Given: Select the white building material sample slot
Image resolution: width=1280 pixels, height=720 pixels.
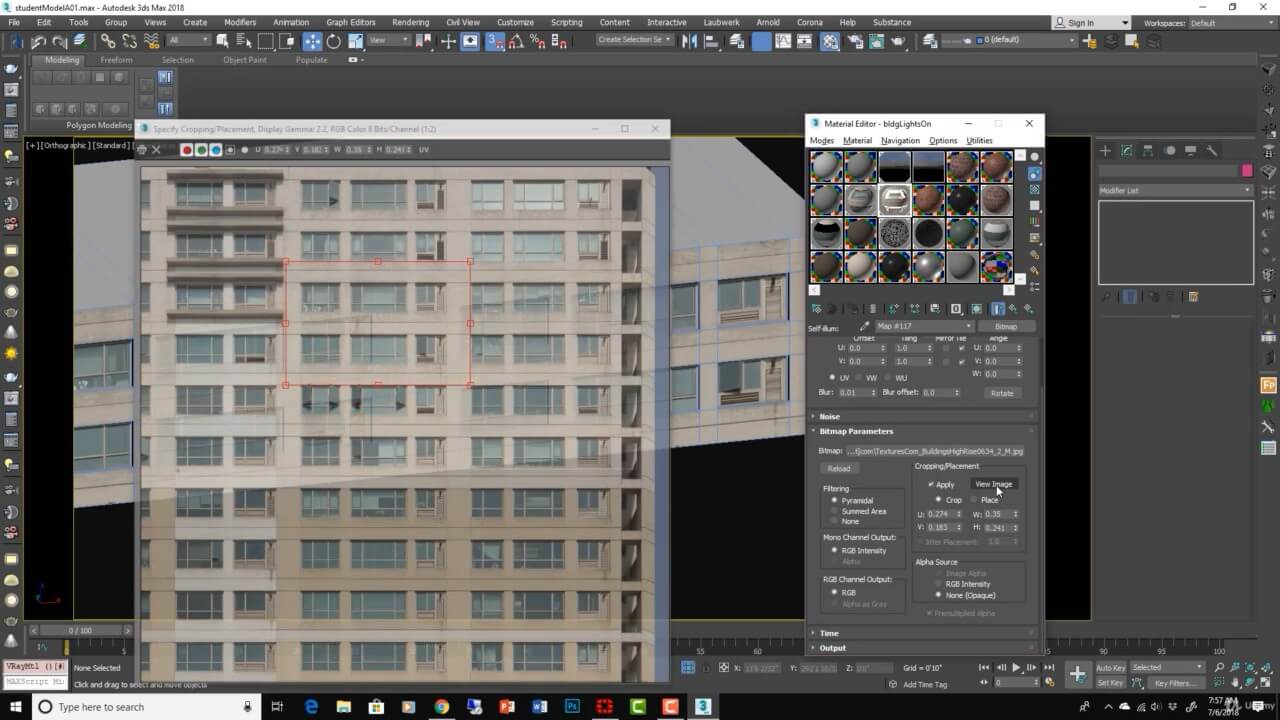Looking at the screenshot, I should [894, 200].
